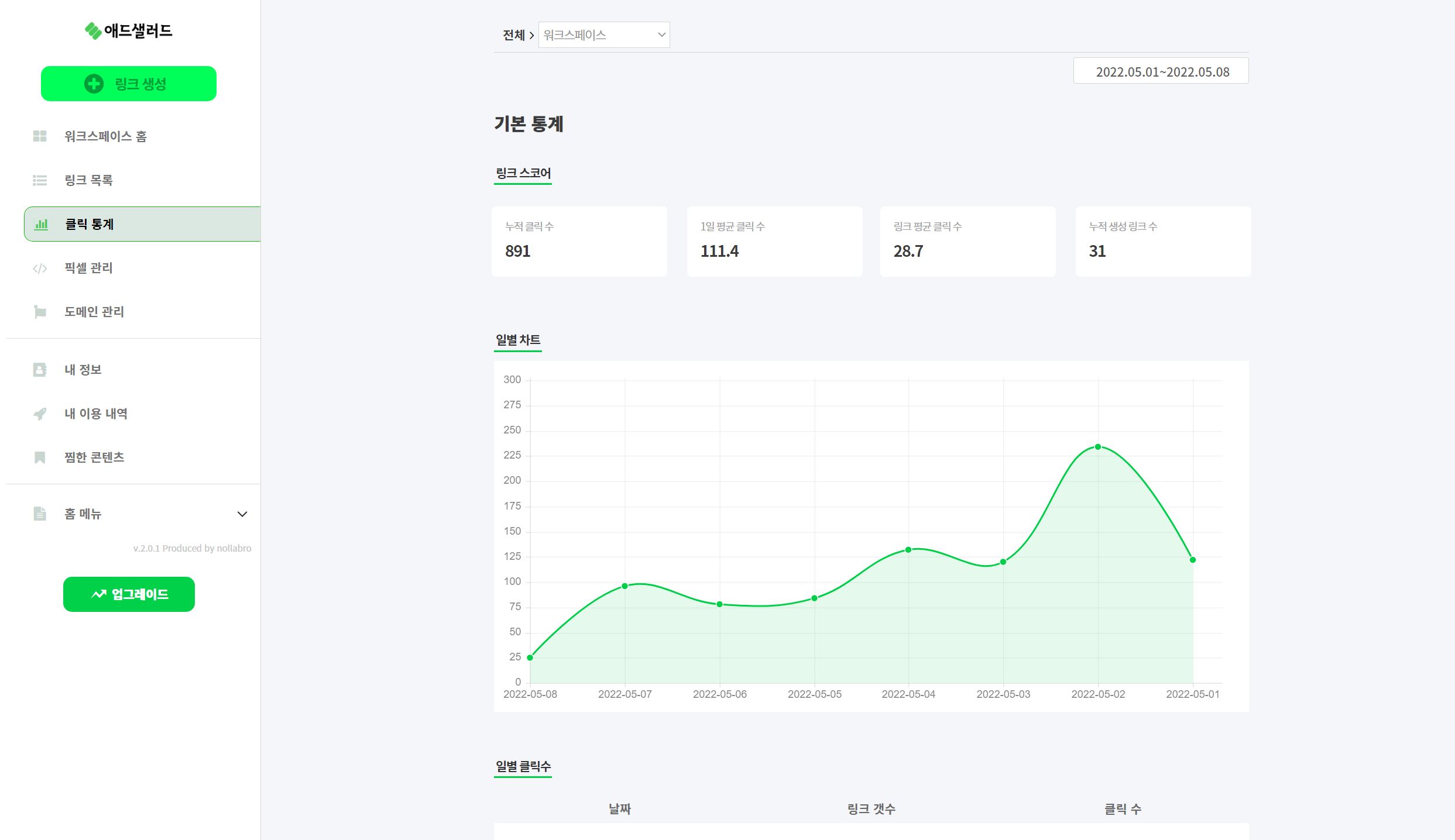1455x840 pixels.
Task: Click the 클릭 통계 bar chart icon
Action: pyautogui.click(x=41, y=224)
